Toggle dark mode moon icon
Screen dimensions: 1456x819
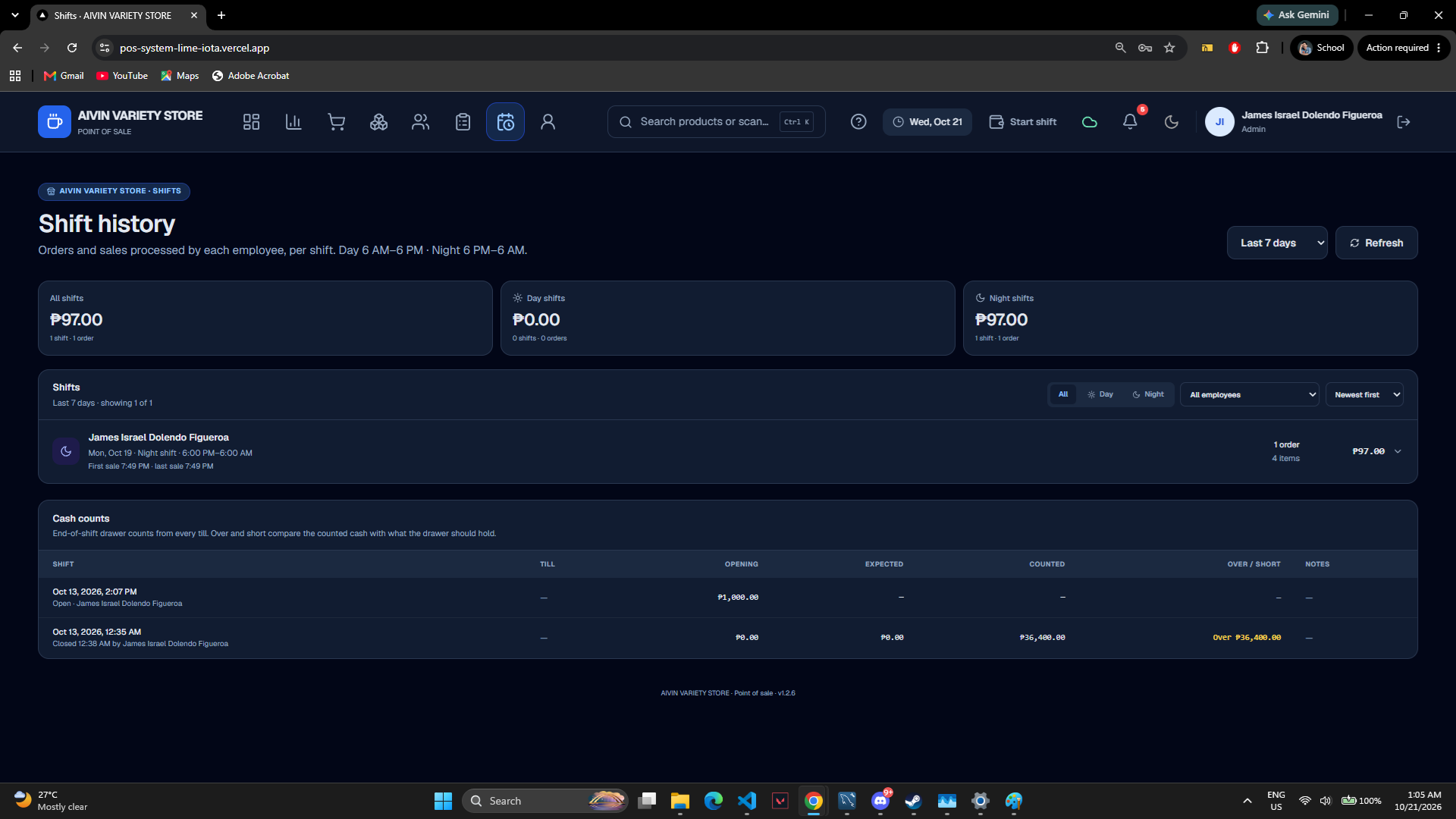[1172, 122]
